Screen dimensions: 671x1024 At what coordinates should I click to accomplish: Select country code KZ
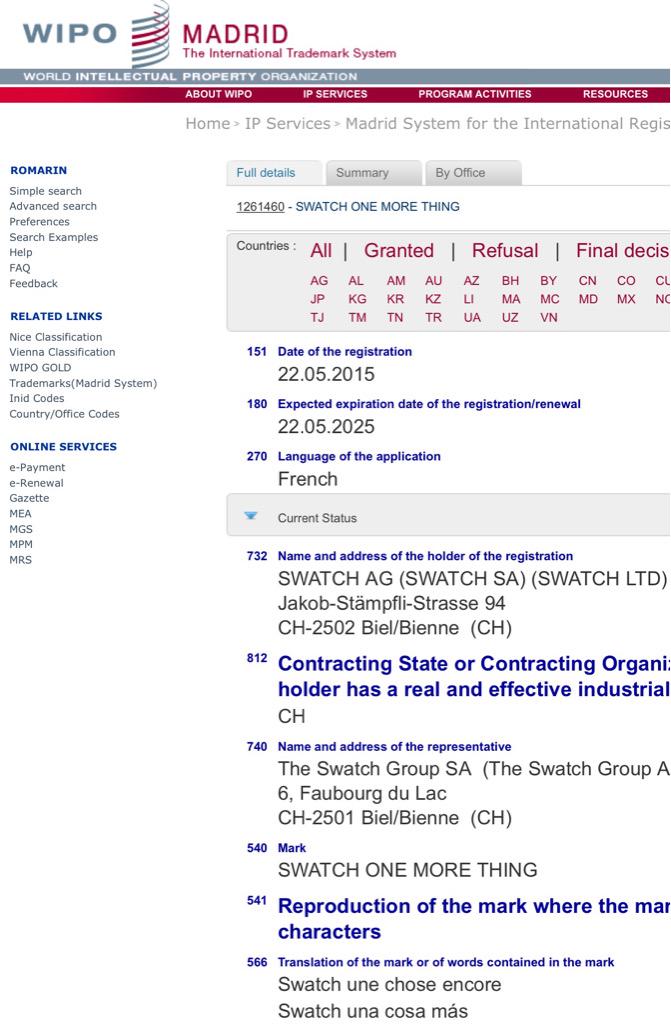433,299
